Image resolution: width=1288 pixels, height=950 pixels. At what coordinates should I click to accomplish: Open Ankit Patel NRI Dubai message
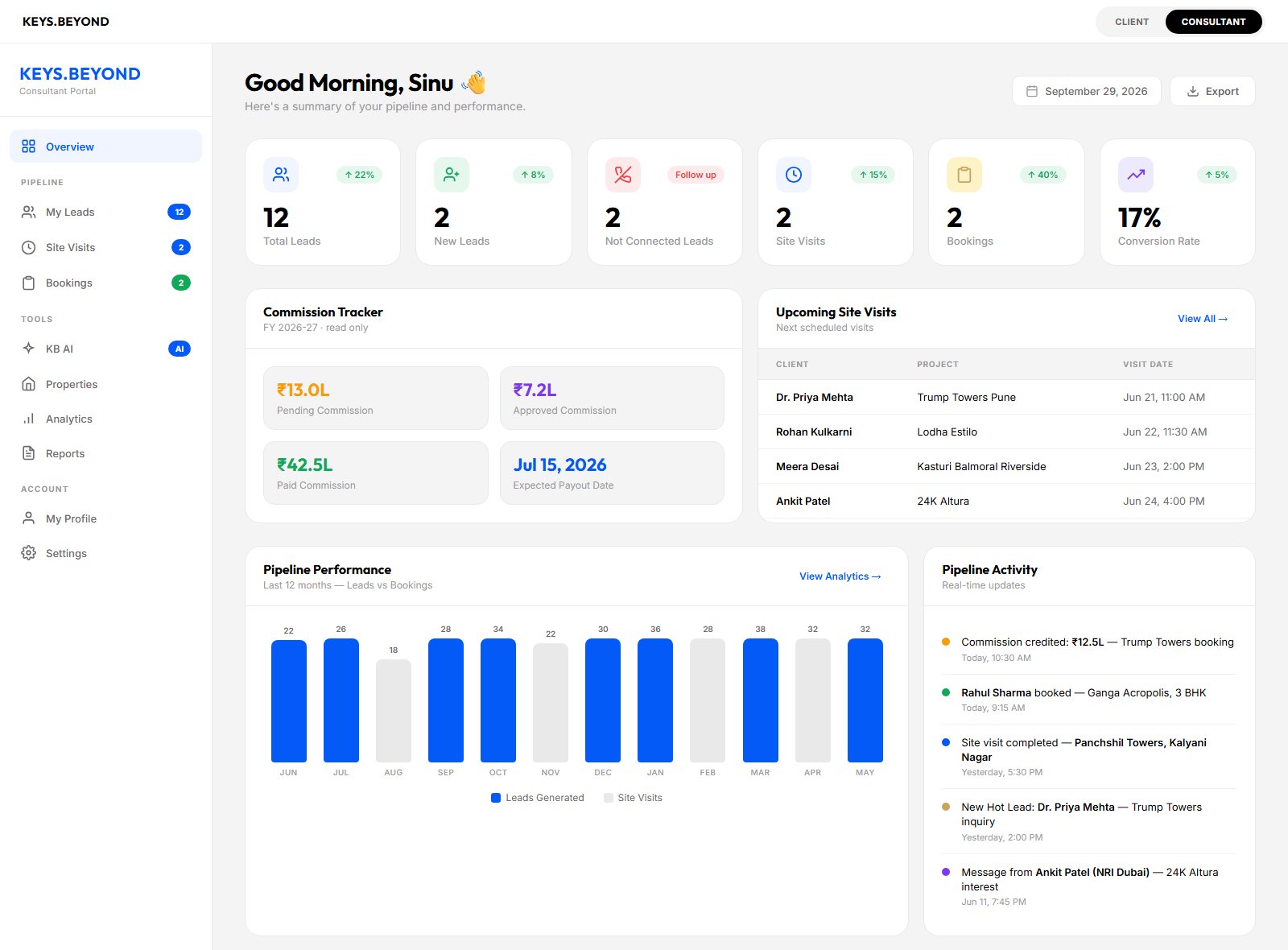(1089, 886)
